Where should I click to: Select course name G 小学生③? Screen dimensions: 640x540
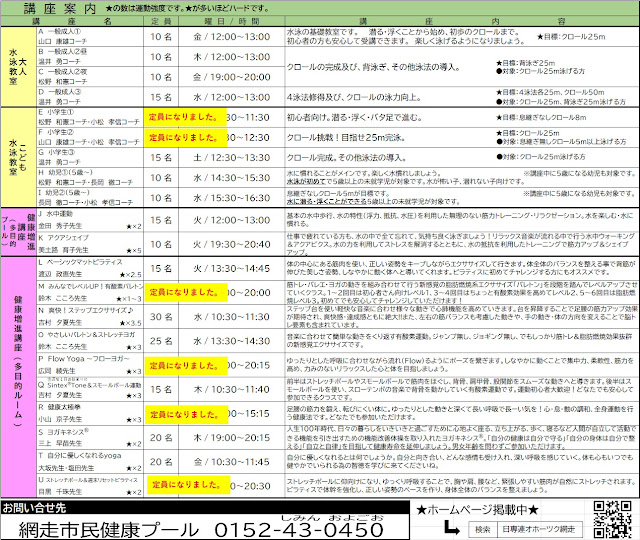click(56, 152)
